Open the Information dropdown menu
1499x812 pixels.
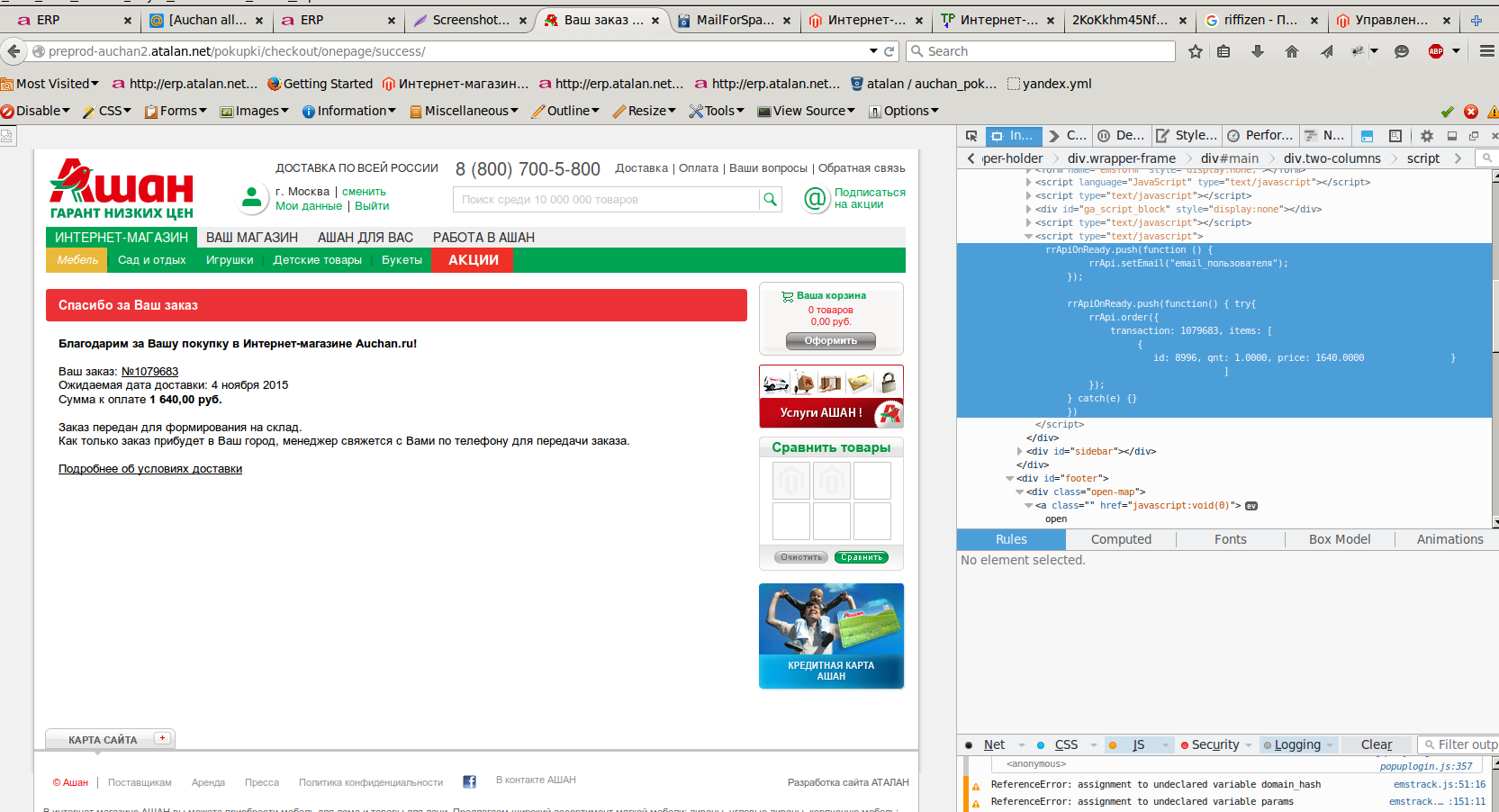[x=348, y=111]
